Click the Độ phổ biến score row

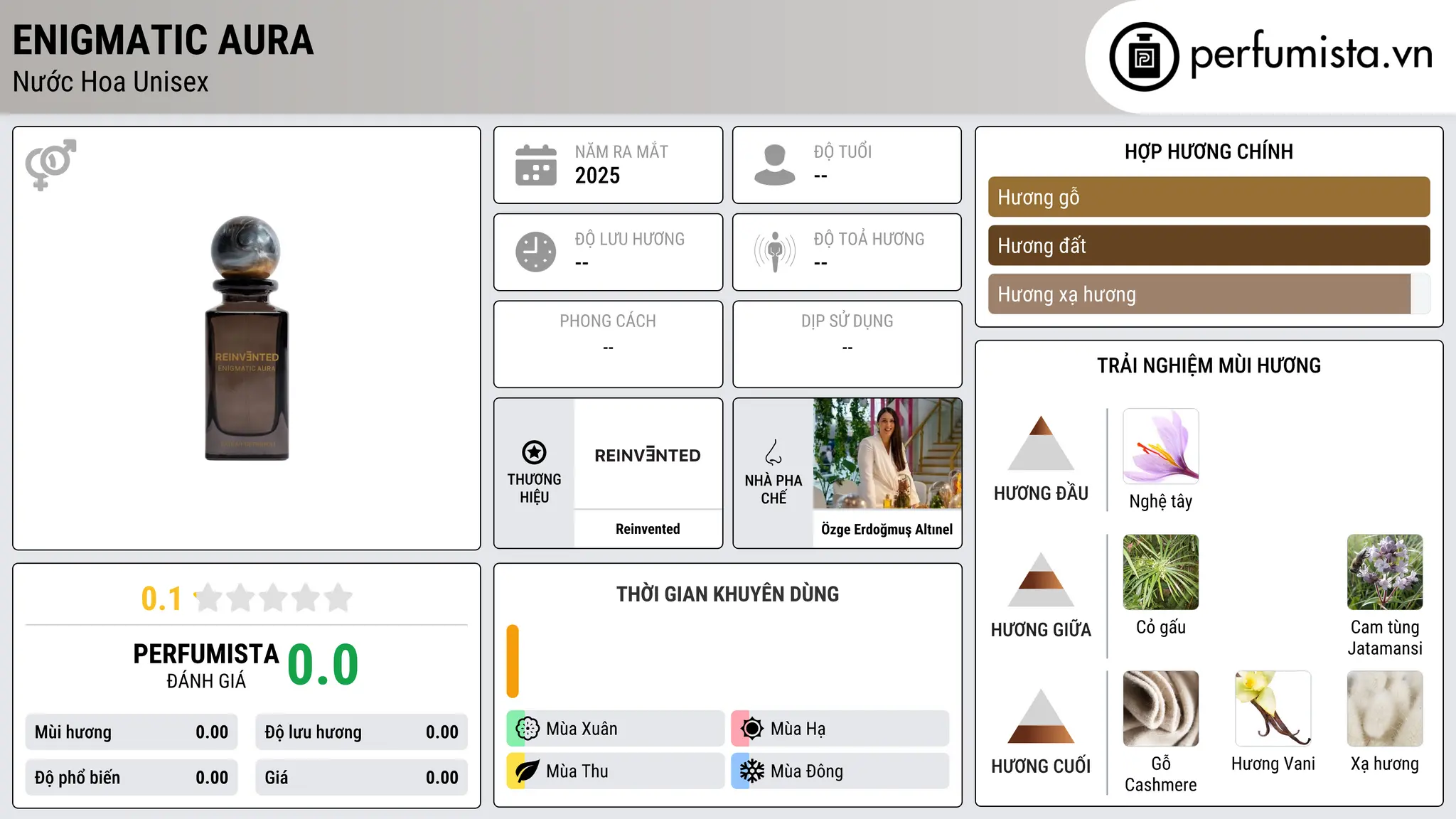[132, 778]
